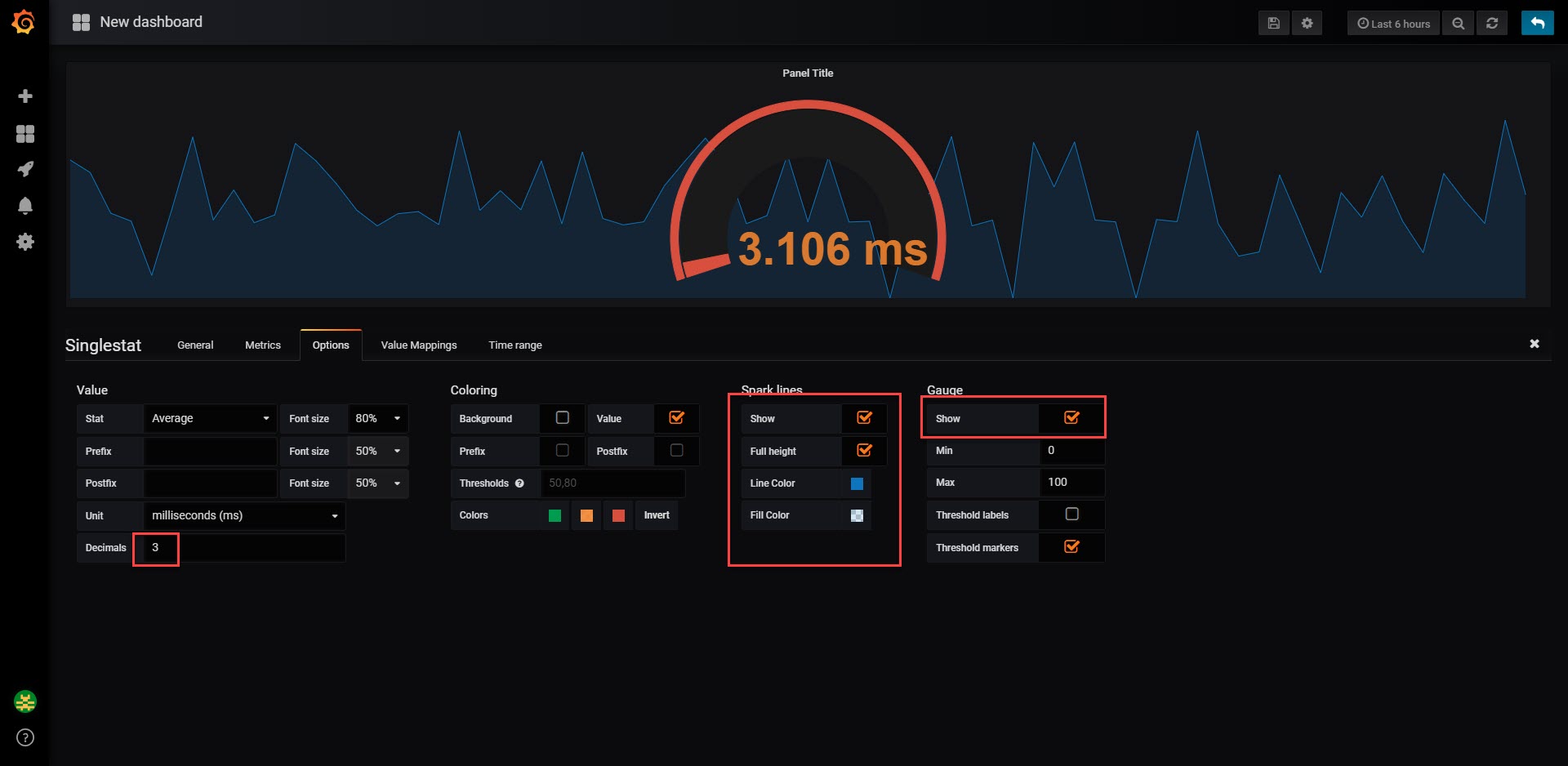1568x766 pixels.
Task: Click the Singlestat panel type heading
Action: [103, 345]
